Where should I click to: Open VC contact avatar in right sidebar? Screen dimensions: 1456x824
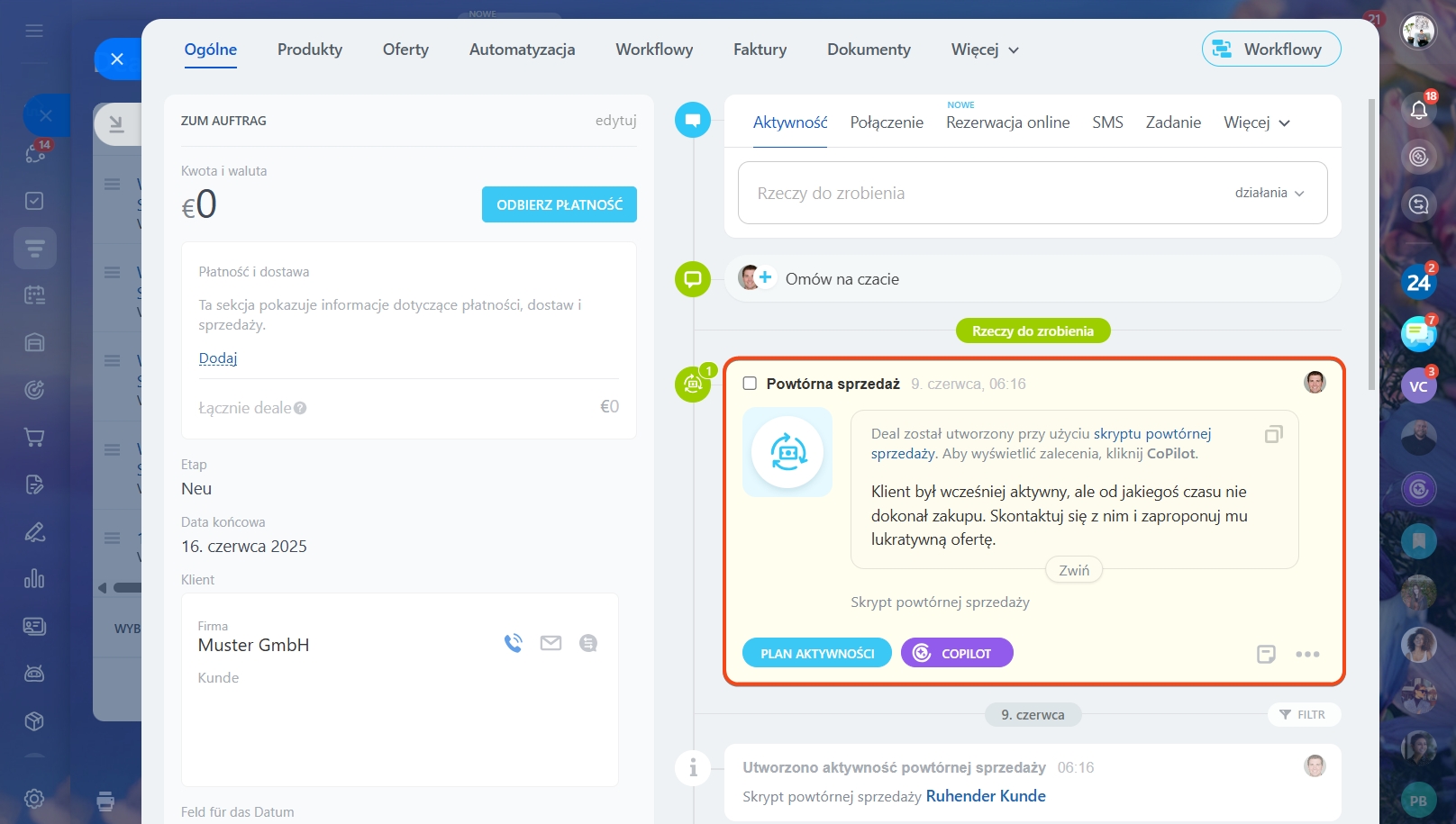coord(1419,385)
